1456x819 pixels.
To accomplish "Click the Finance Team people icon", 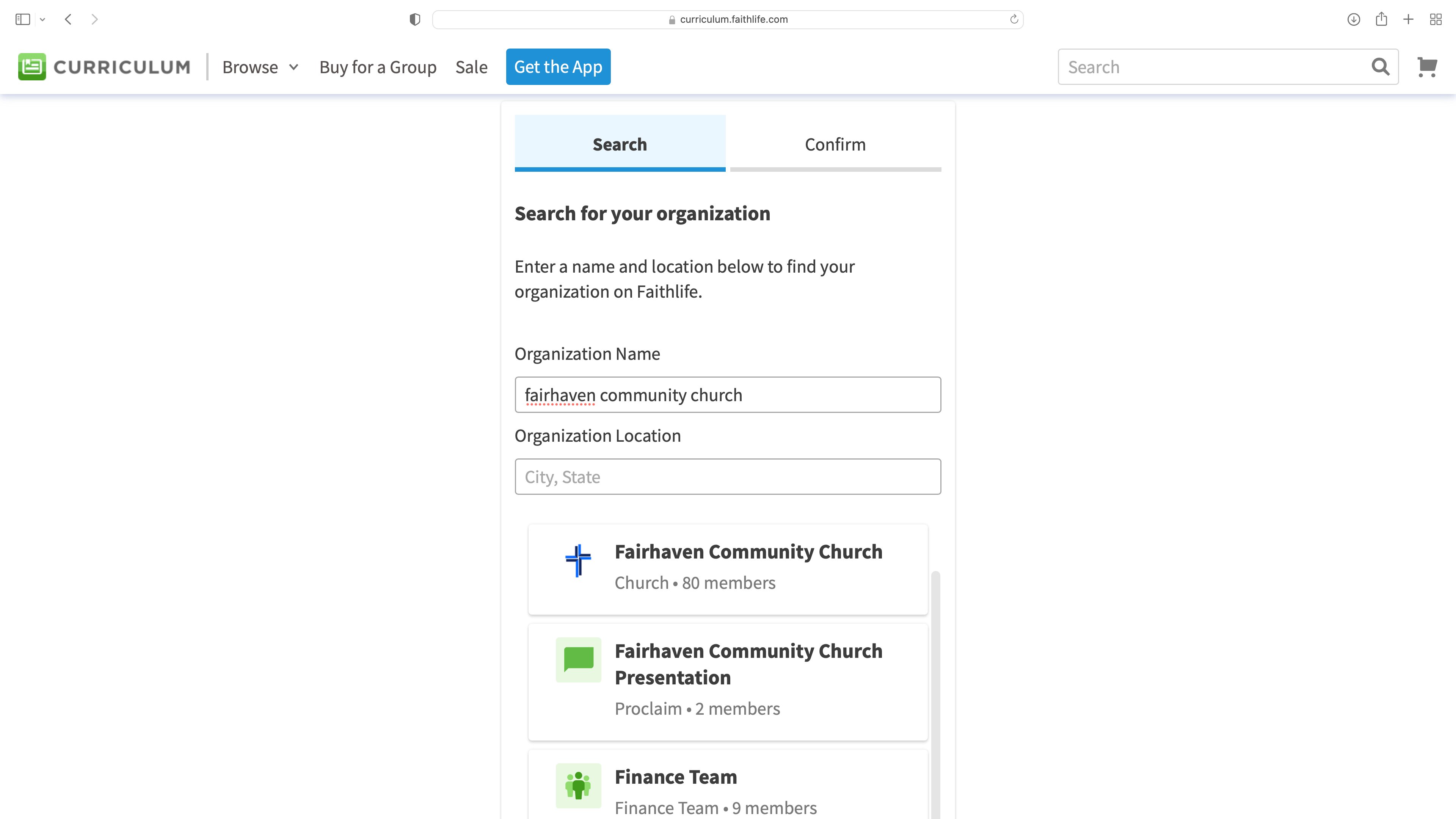I will (578, 786).
